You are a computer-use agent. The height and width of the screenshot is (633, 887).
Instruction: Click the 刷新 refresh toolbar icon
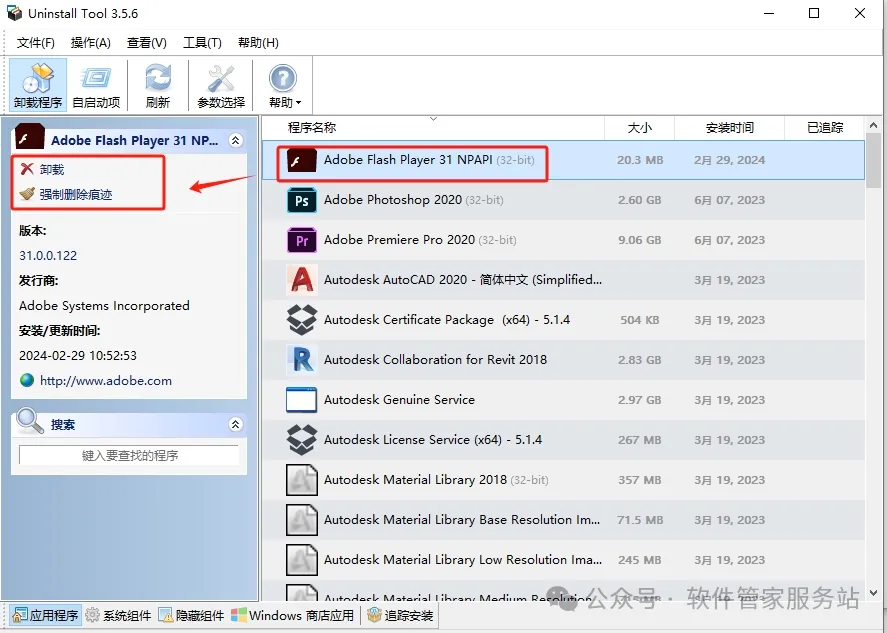tap(158, 85)
